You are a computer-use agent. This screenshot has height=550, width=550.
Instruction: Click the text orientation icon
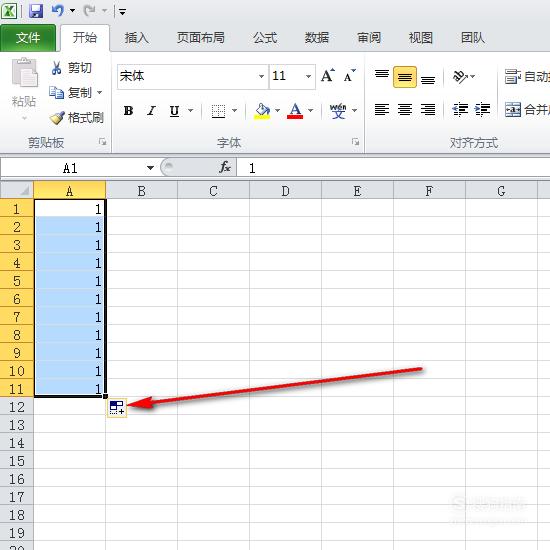tap(460, 76)
